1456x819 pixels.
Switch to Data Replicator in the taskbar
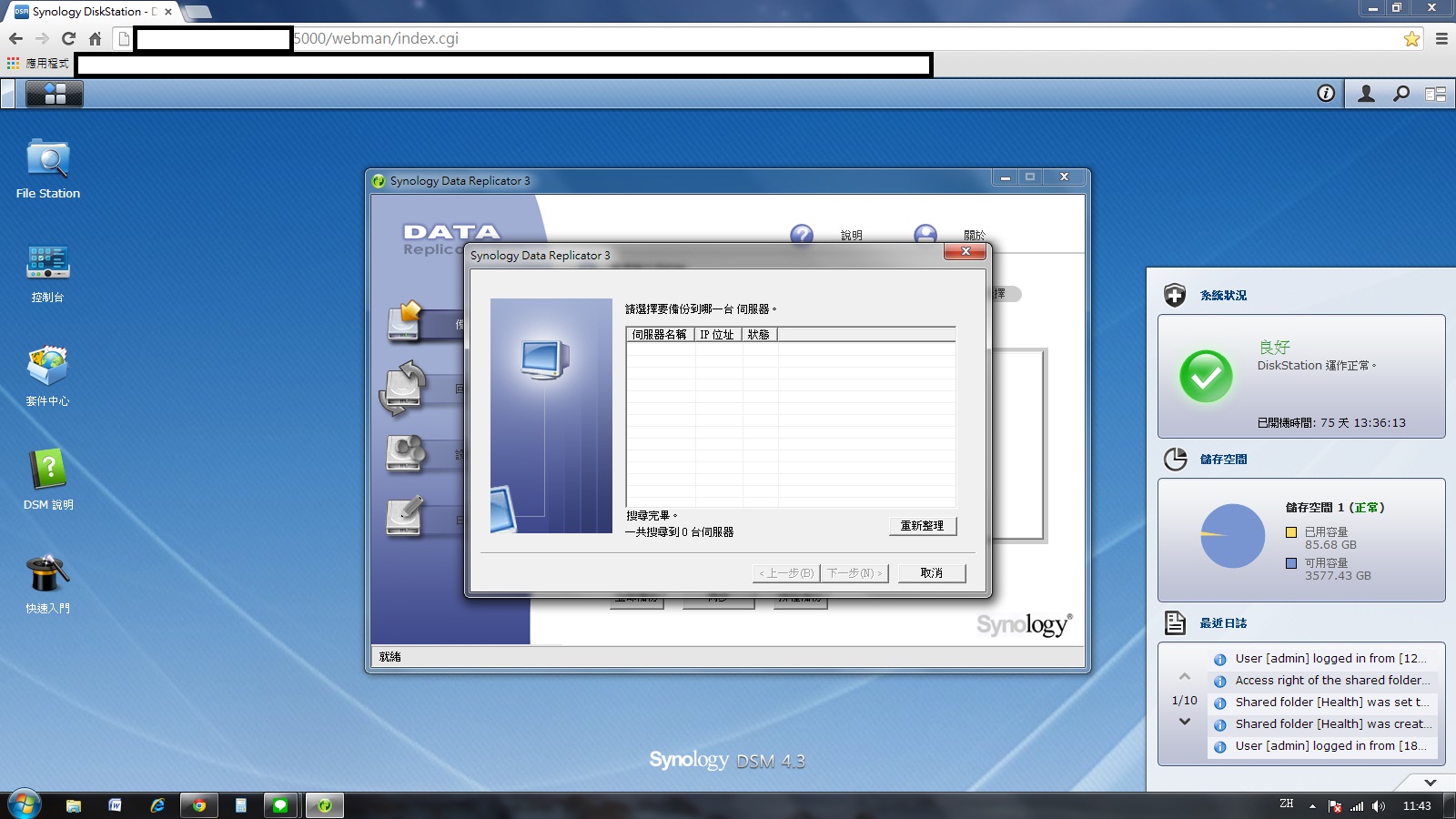pyautogui.click(x=324, y=805)
